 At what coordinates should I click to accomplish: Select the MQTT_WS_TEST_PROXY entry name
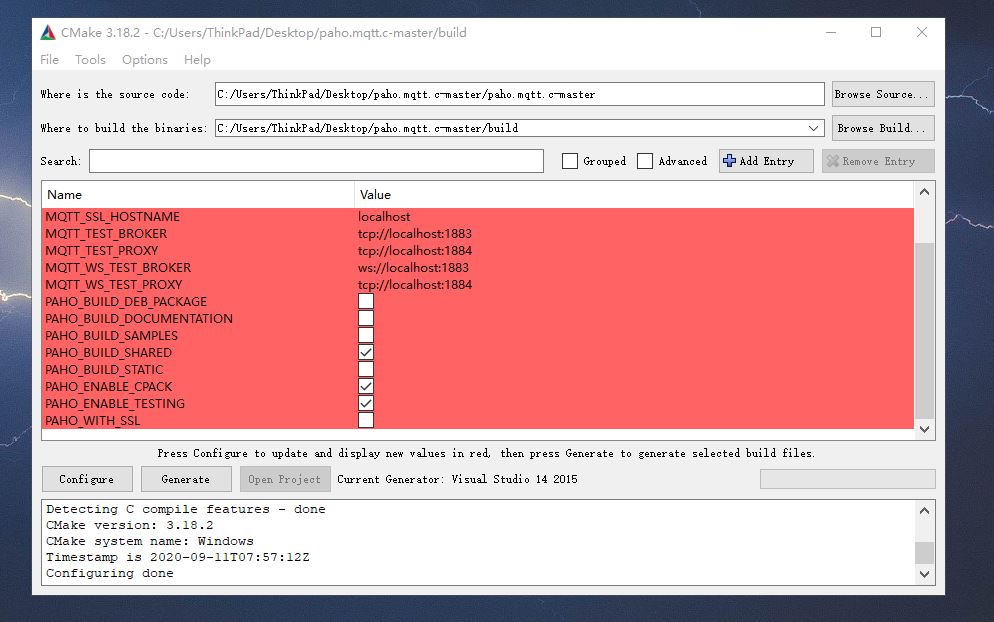[x=113, y=285]
